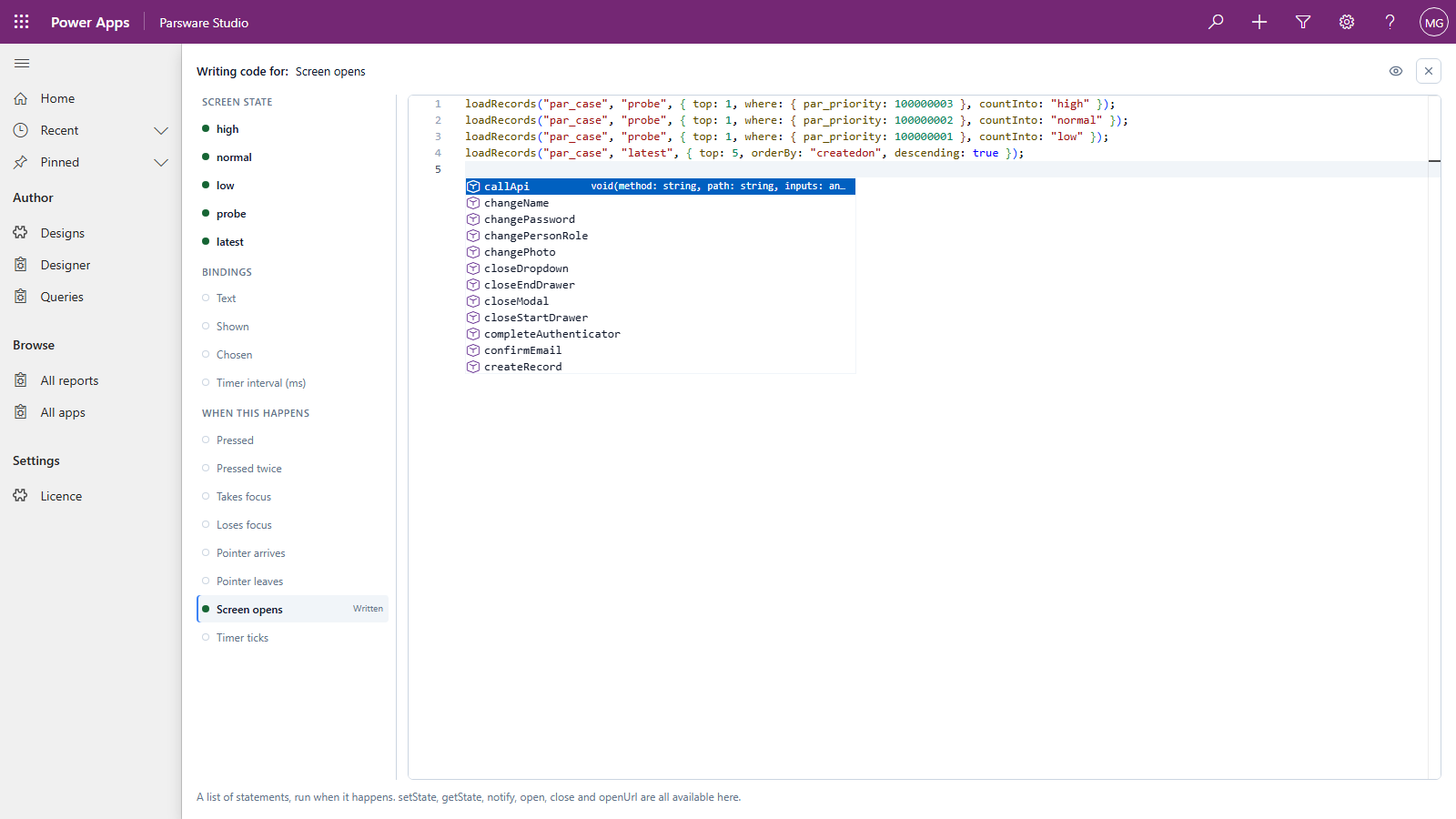
Task: Select the Pressed twice event
Action: tap(292, 469)
